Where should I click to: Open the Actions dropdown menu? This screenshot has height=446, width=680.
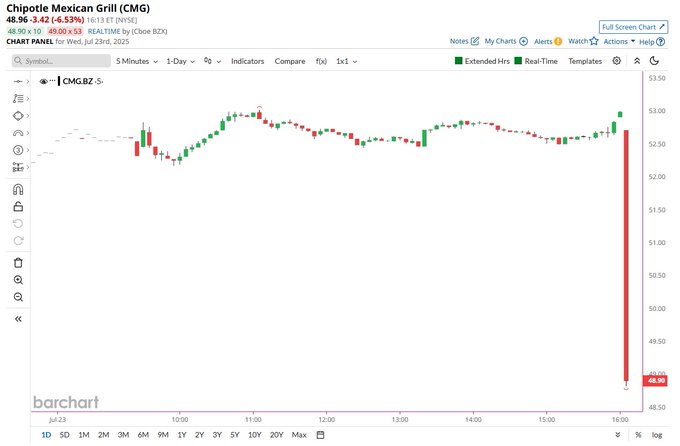click(619, 41)
